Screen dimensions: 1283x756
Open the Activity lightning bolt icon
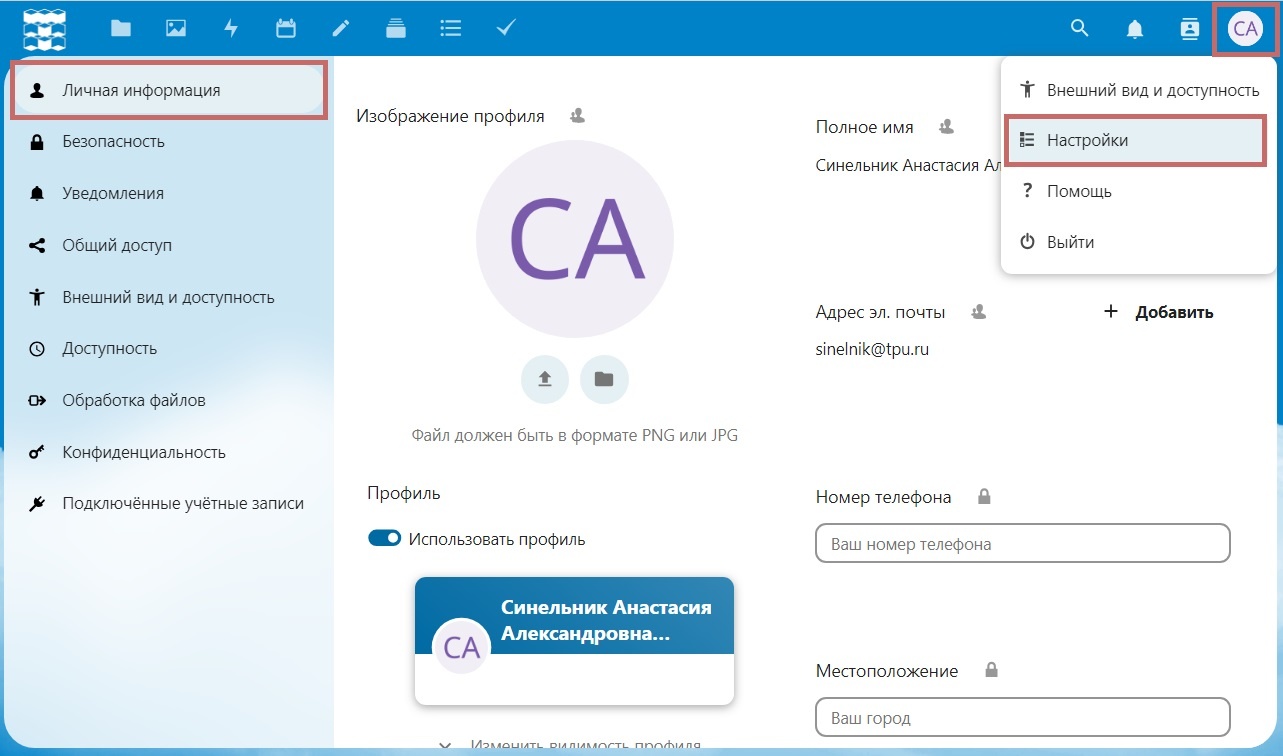coord(231,28)
